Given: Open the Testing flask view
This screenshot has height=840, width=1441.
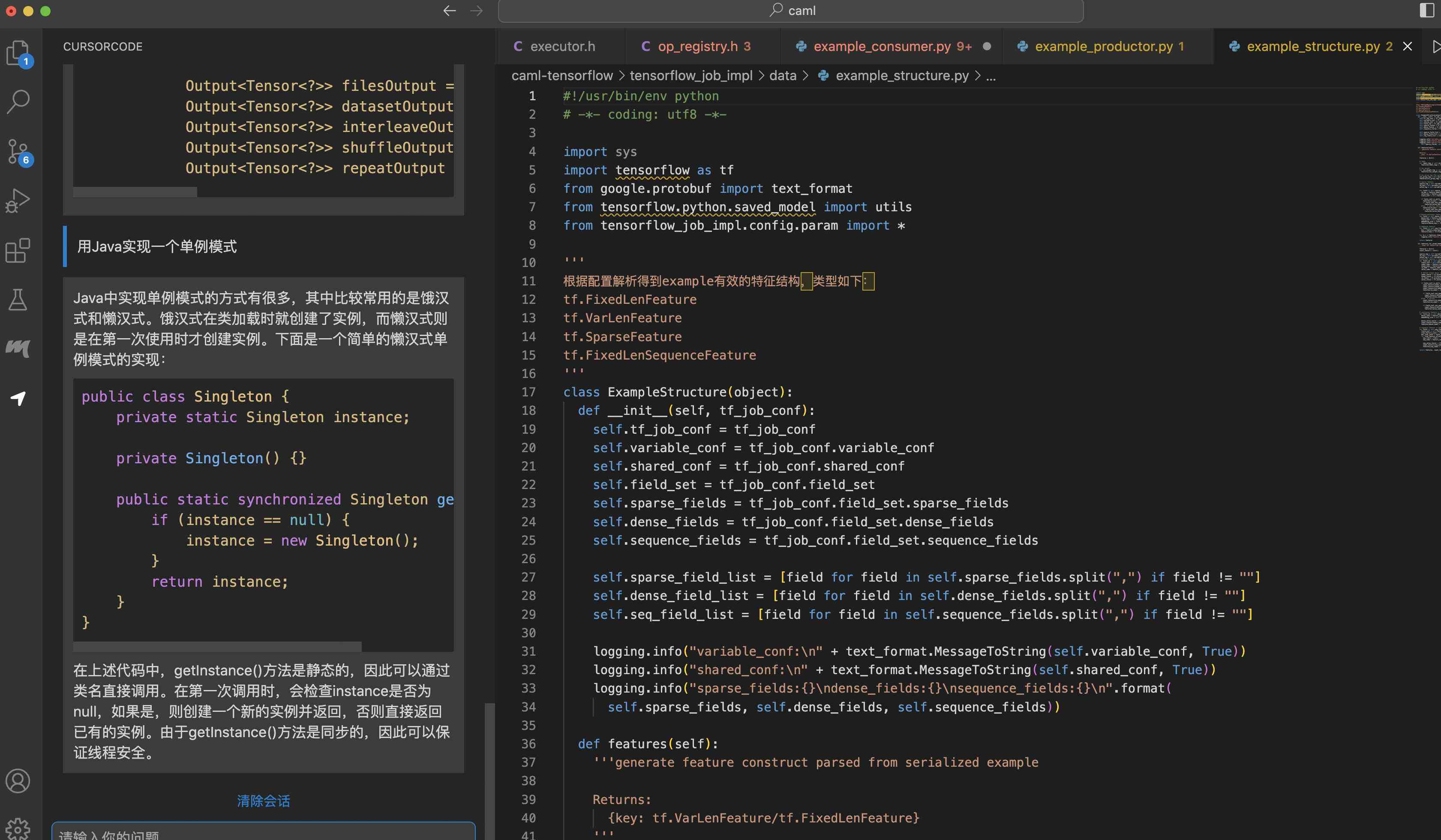Looking at the screenshot, I should pos(18,300).
